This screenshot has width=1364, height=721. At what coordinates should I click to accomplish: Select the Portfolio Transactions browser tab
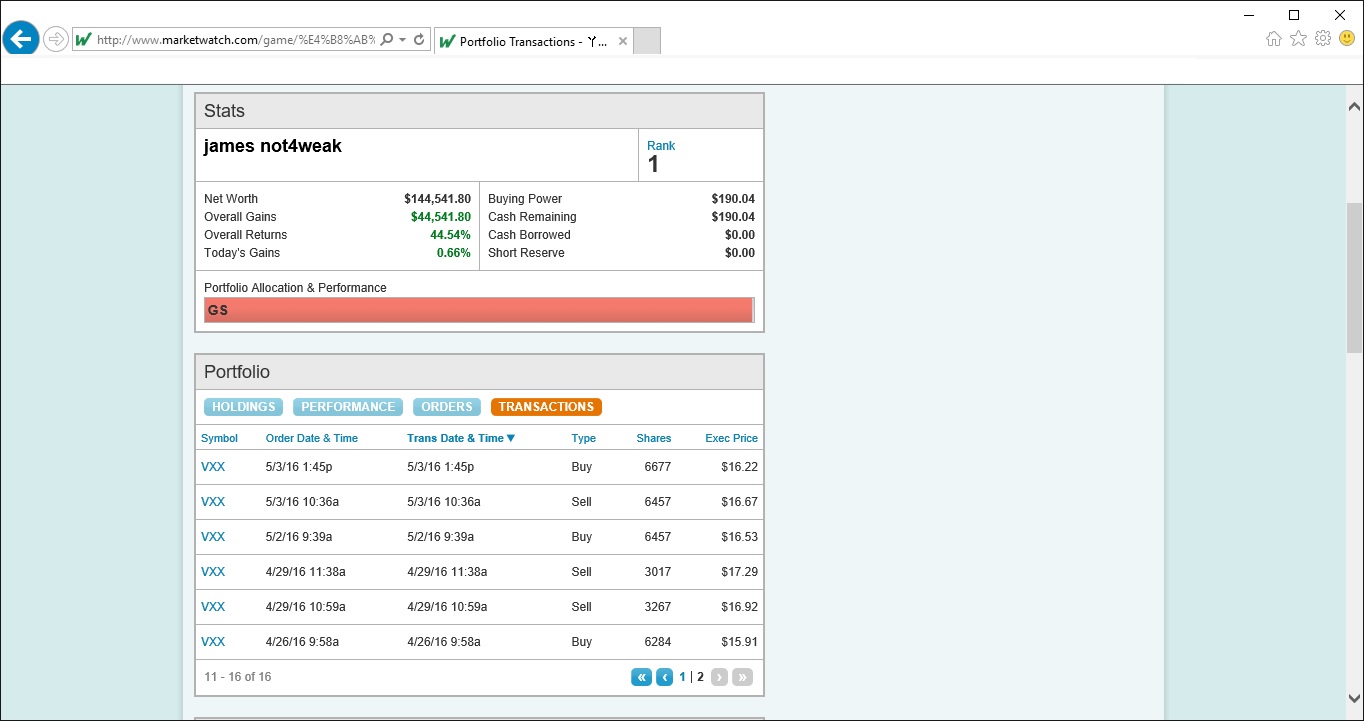click(533, 41)
